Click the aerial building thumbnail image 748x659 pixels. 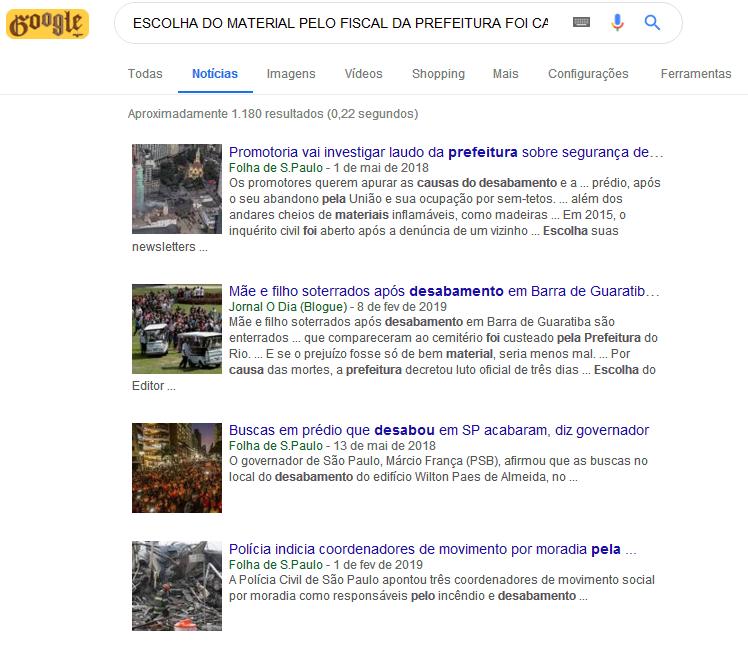(x=177, y=189)
